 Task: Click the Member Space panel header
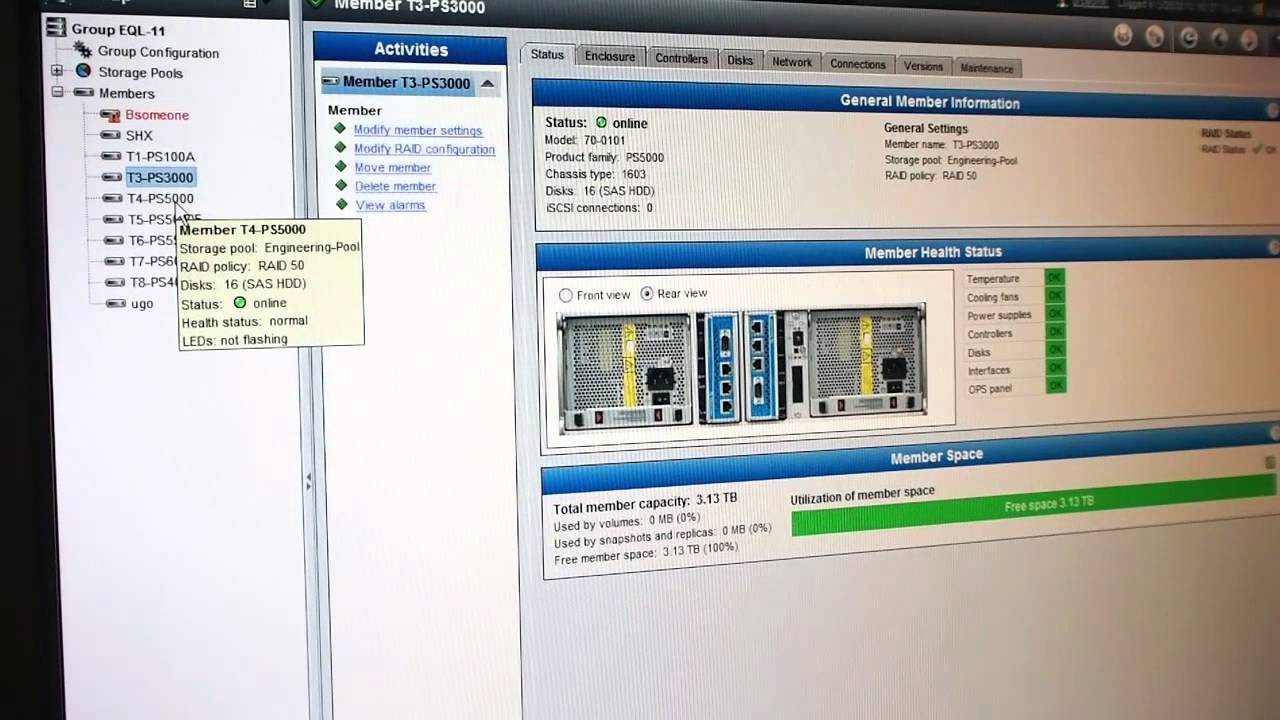click(x=912, y=456)
